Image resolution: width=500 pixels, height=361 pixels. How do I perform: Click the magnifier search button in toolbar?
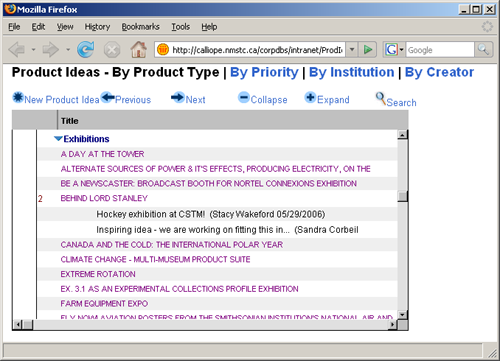tap(483, 50)
